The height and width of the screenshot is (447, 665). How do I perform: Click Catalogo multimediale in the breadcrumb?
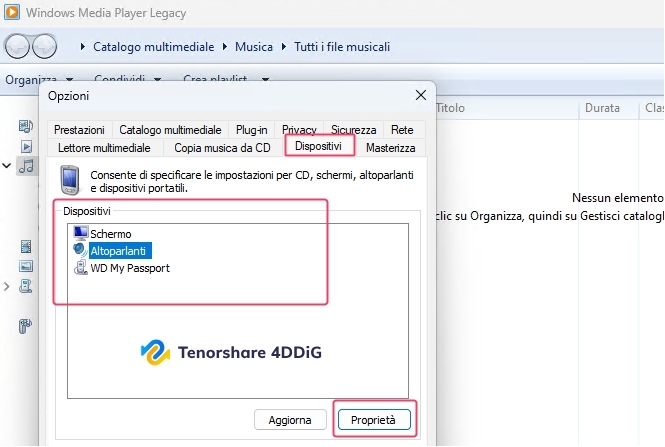point(154,47)
